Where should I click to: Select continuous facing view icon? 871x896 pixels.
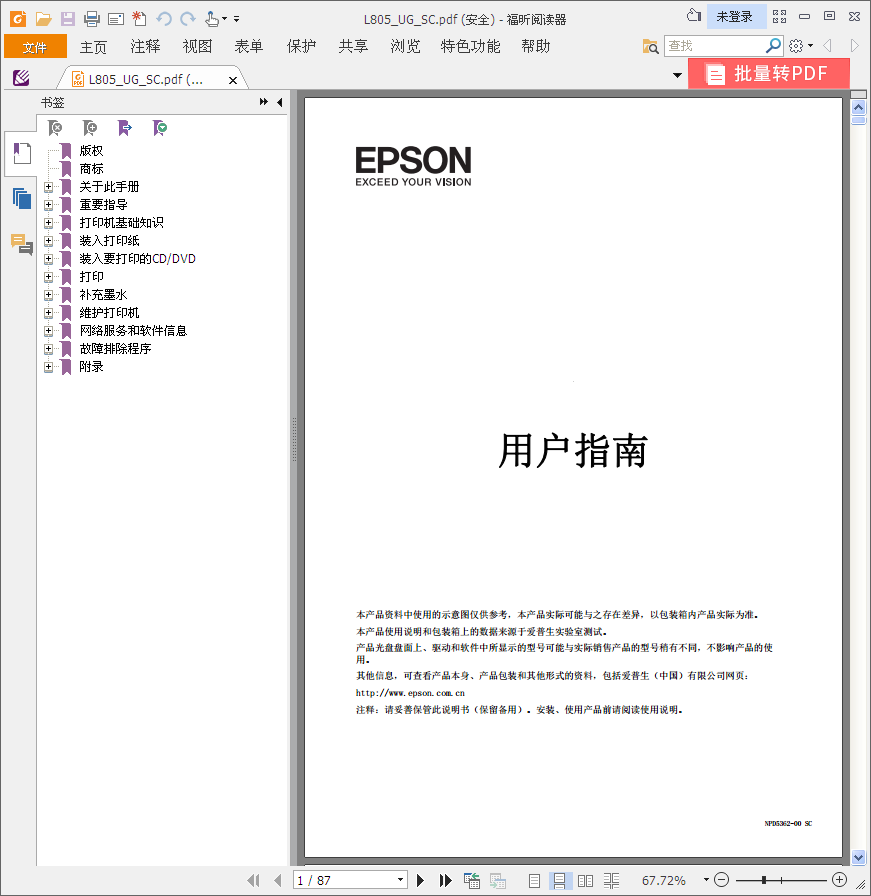pyautogui.click(x=612, y=881)
